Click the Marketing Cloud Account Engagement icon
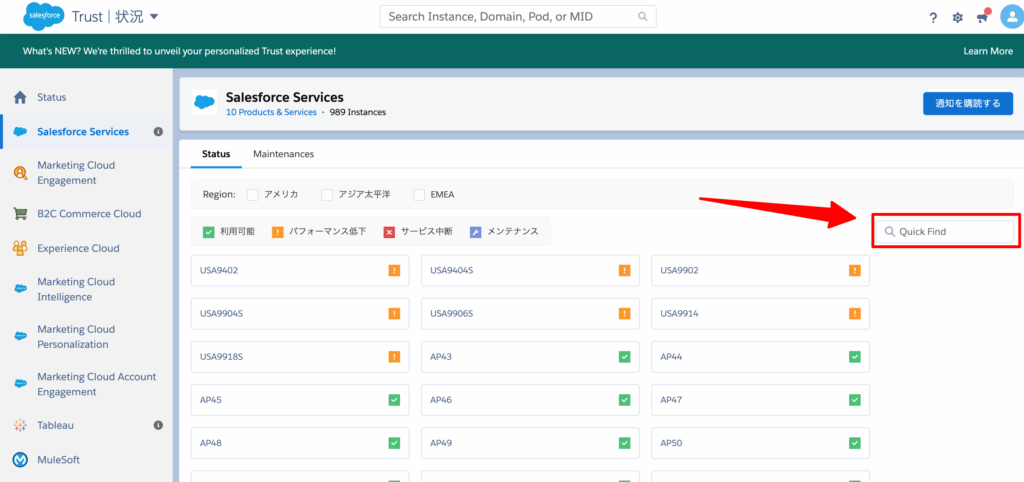The height and width of the screenshot is (482, 1024). pyautogui.click(x=20, y=384)
